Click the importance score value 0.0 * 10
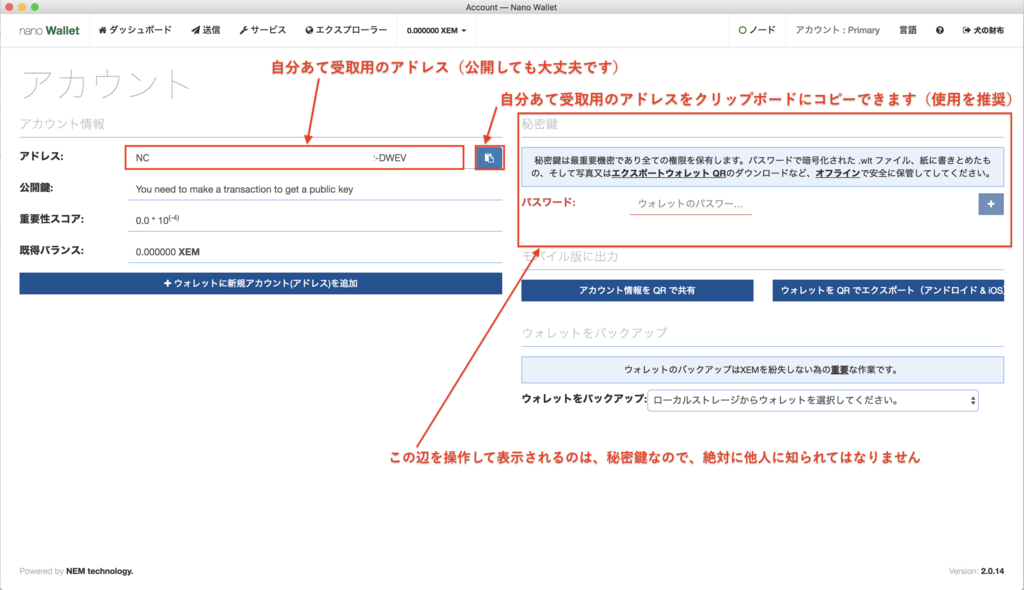Viewport: 1024px width, 590px height. point(157,220)
